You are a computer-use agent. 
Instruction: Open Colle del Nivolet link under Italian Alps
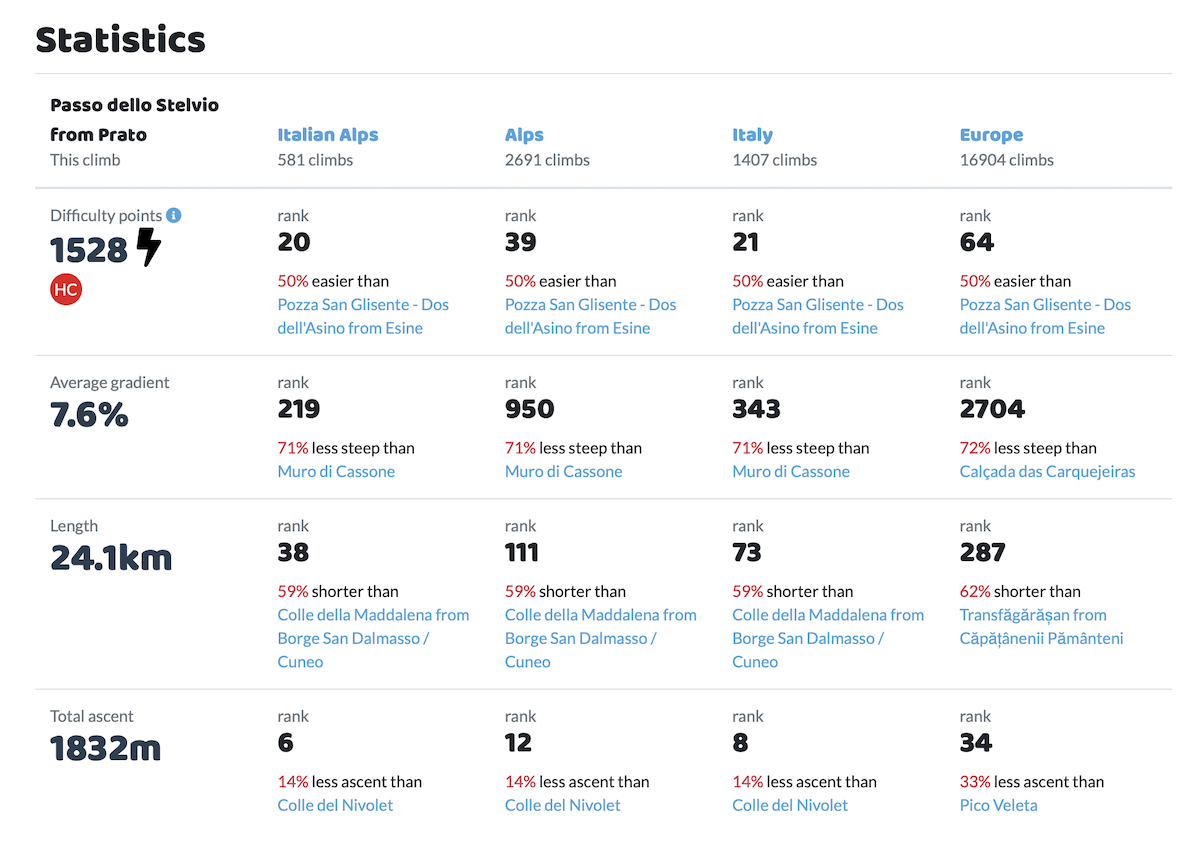click(x=335, y=805)
